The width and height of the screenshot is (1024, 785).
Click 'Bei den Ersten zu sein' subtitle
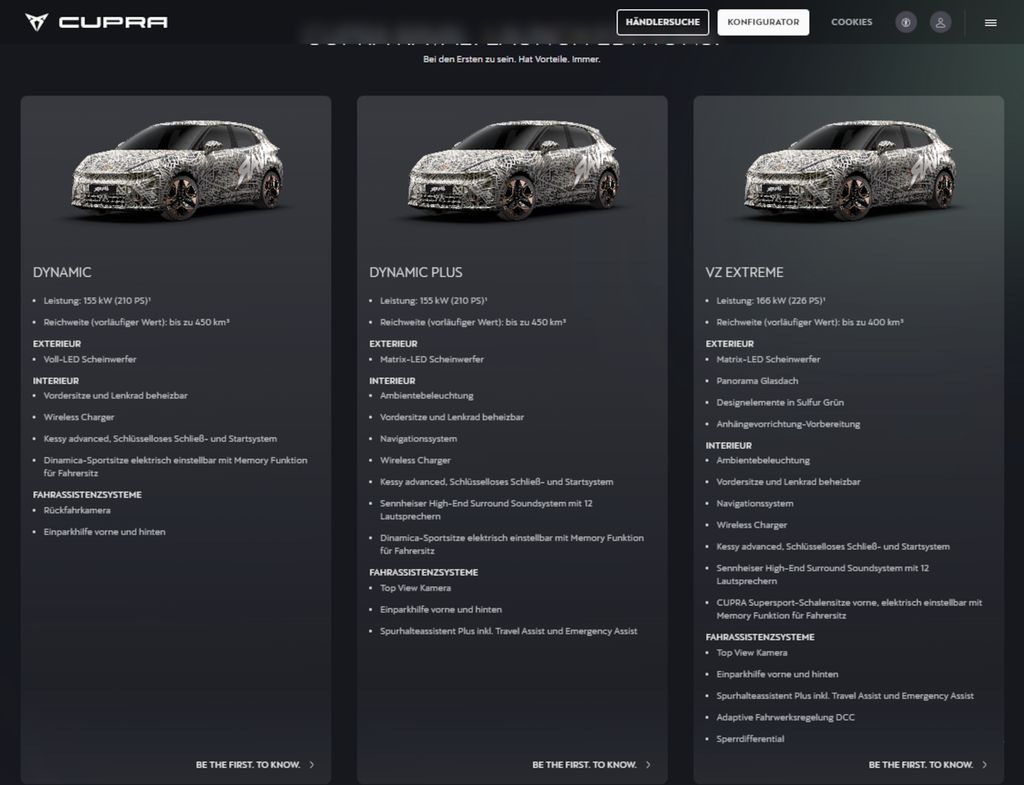click(x=511, y=59)
